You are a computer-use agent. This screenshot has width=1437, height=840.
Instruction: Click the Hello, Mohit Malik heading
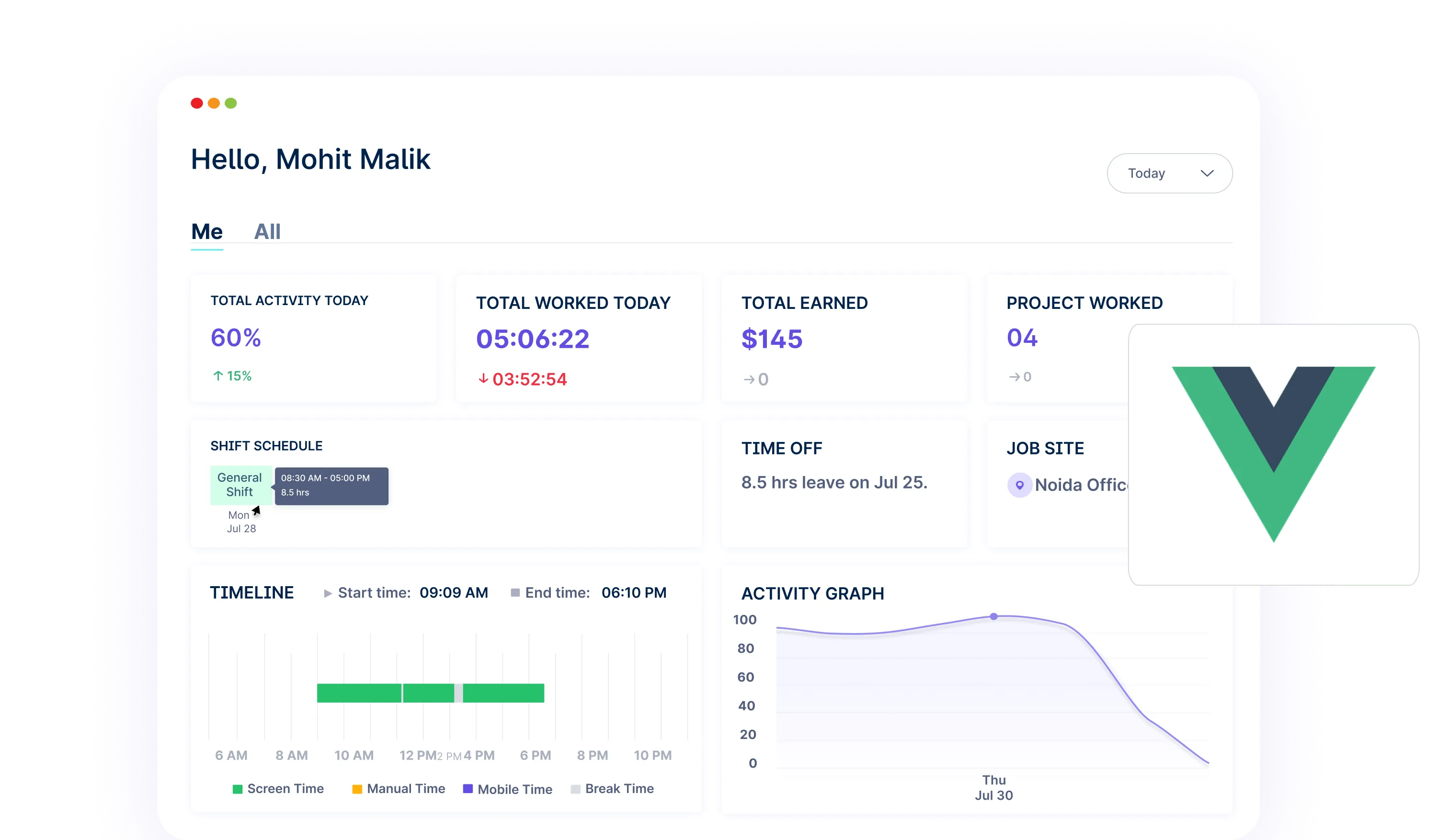(x=311, y=159)
